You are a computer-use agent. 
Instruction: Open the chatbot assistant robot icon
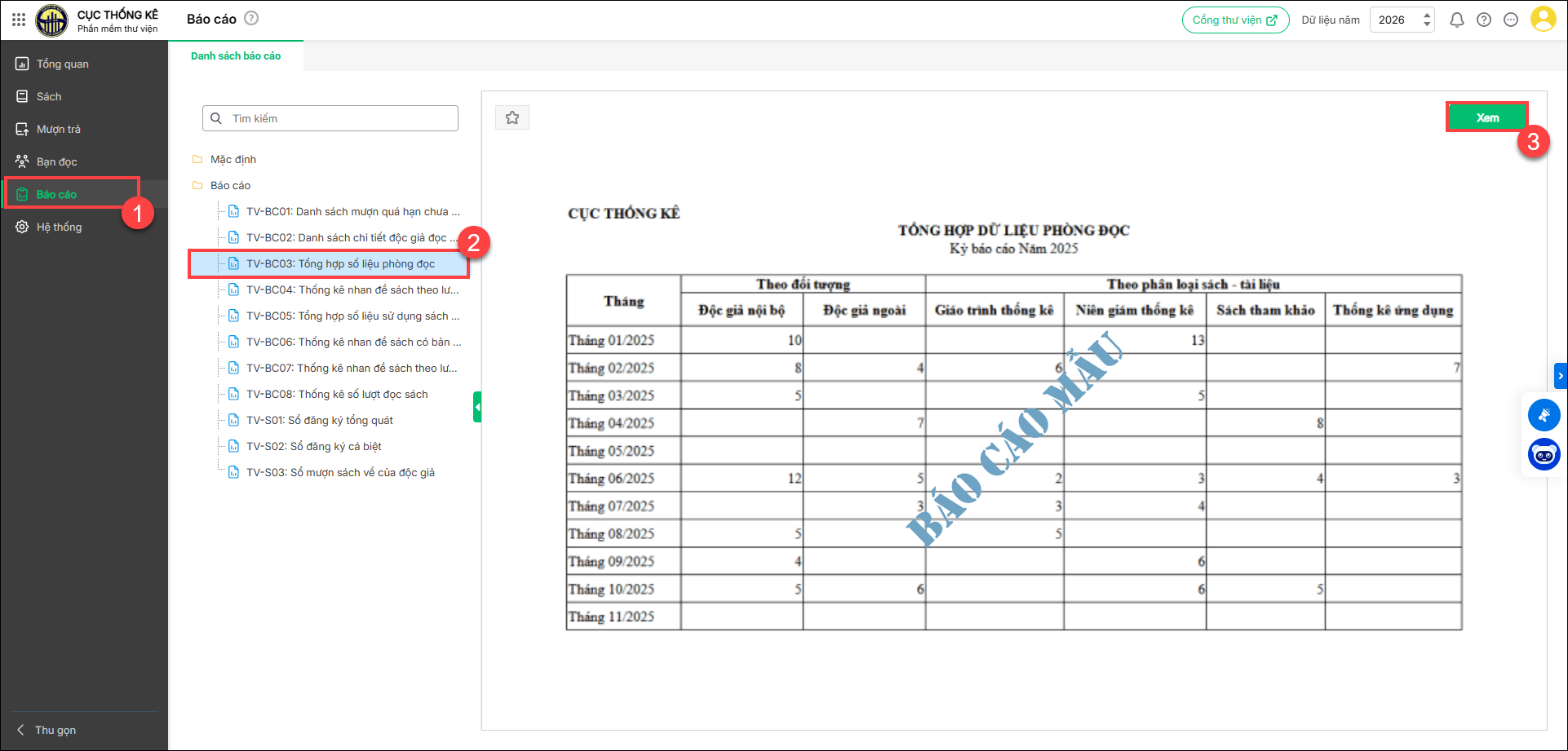point(1544,454)
